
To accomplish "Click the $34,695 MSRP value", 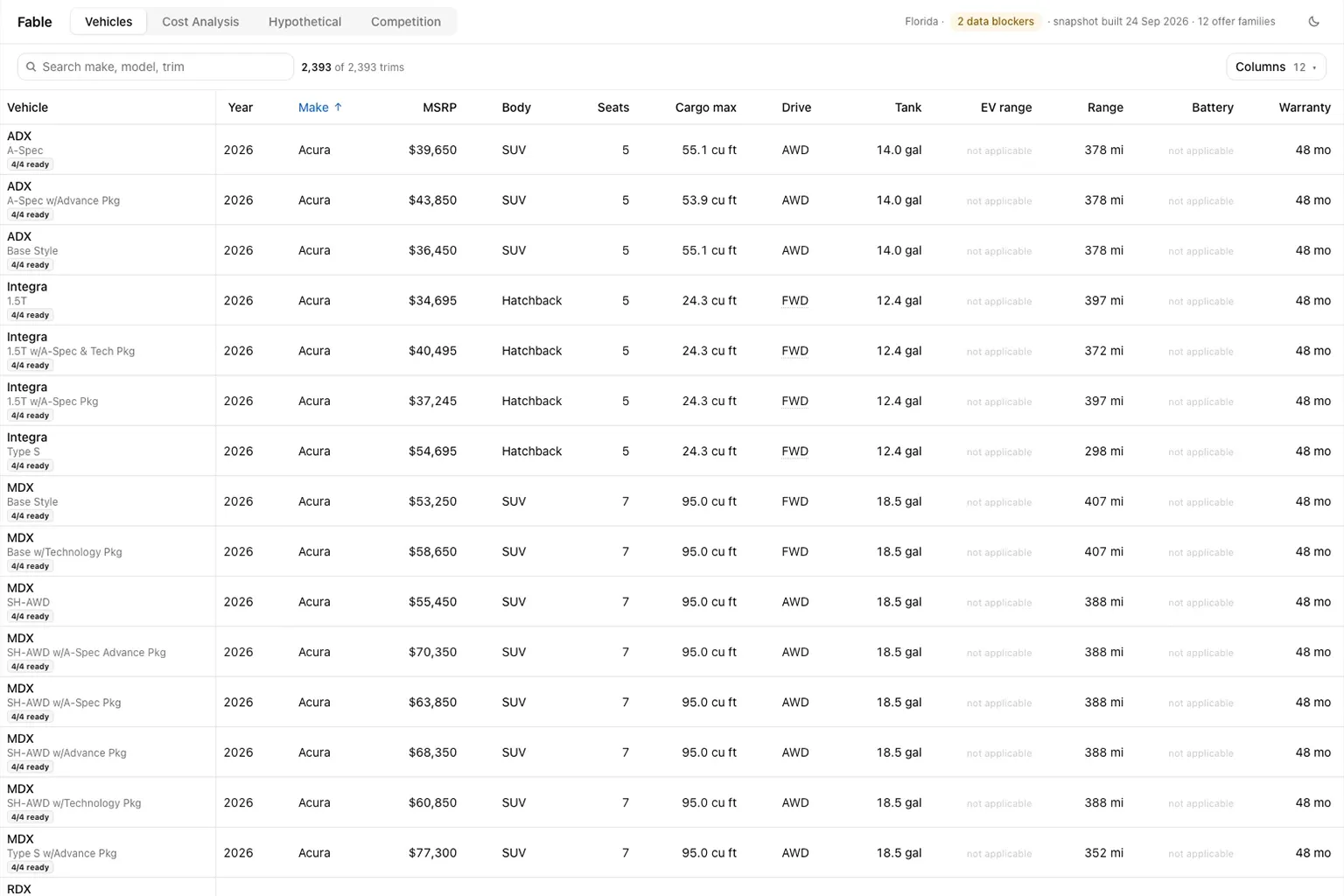I will 432,300.
